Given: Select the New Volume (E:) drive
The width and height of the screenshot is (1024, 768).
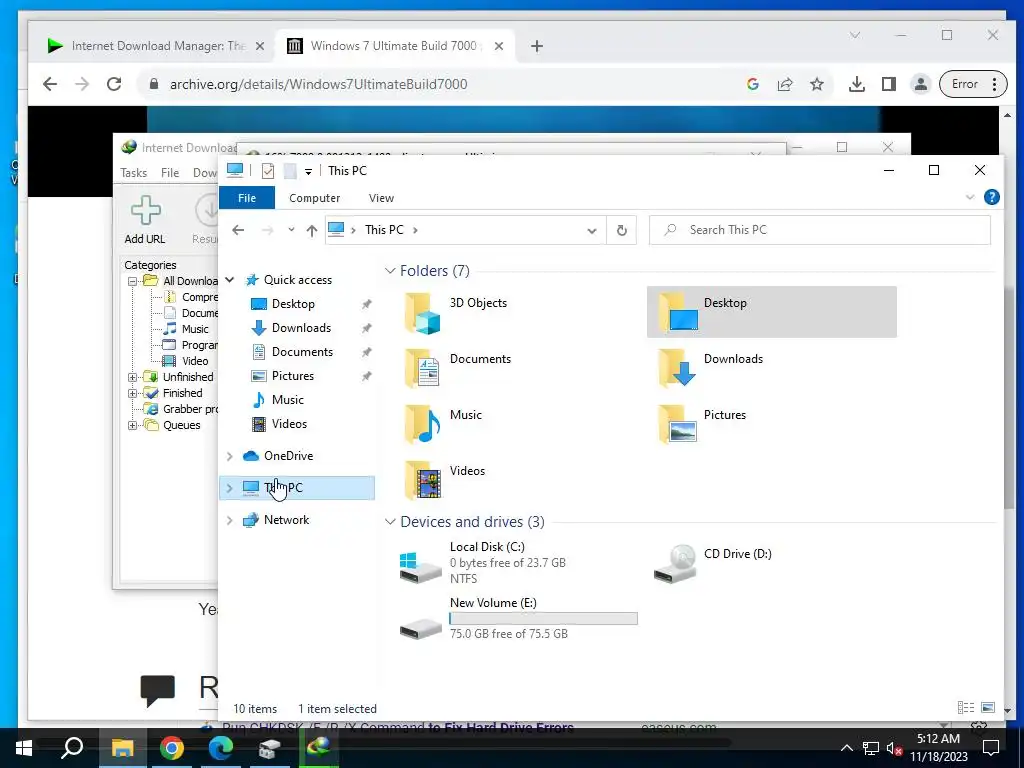Looking at the screenshot, I should (516, 618).
